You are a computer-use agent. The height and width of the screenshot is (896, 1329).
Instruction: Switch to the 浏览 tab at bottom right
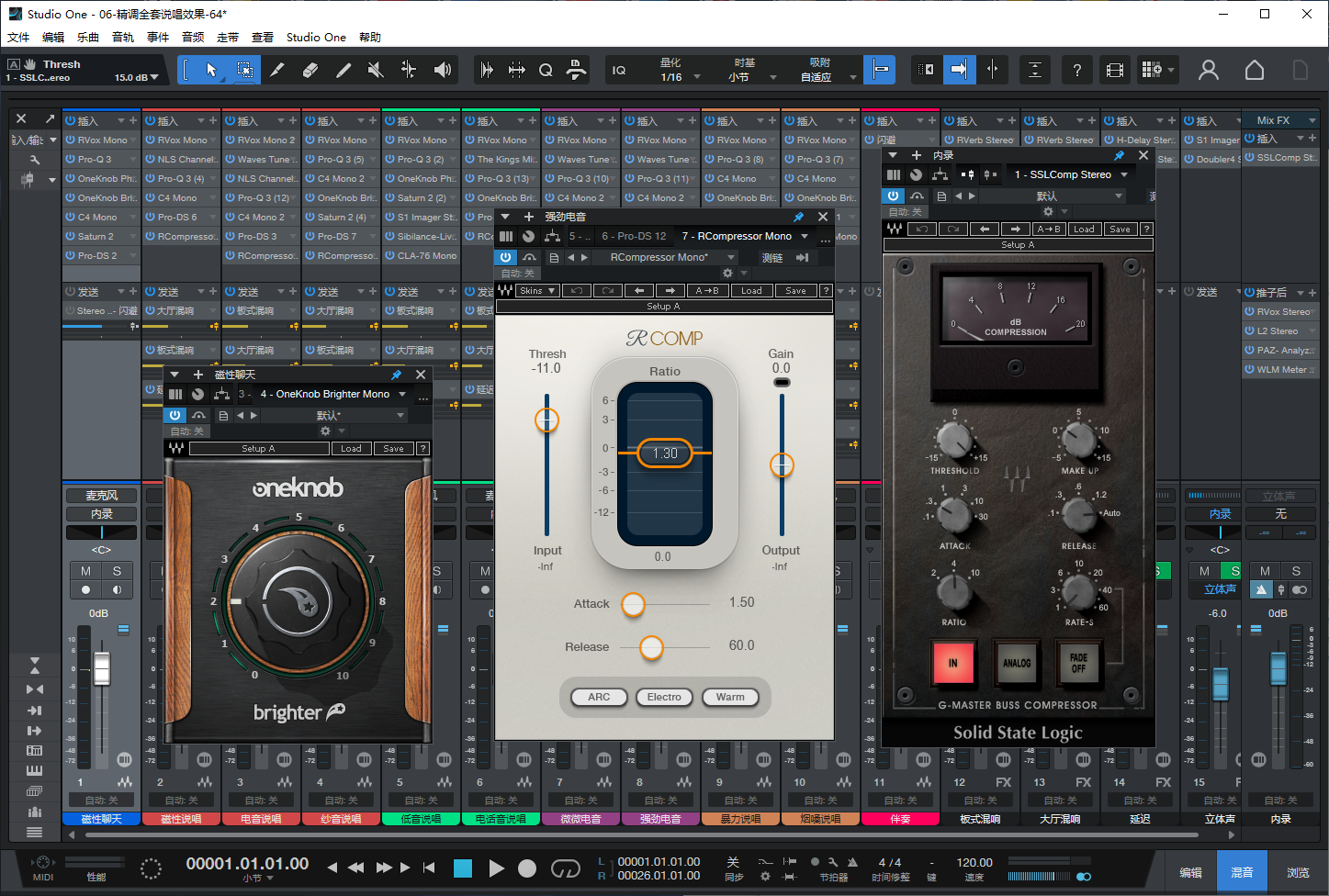pos(1298,873)
